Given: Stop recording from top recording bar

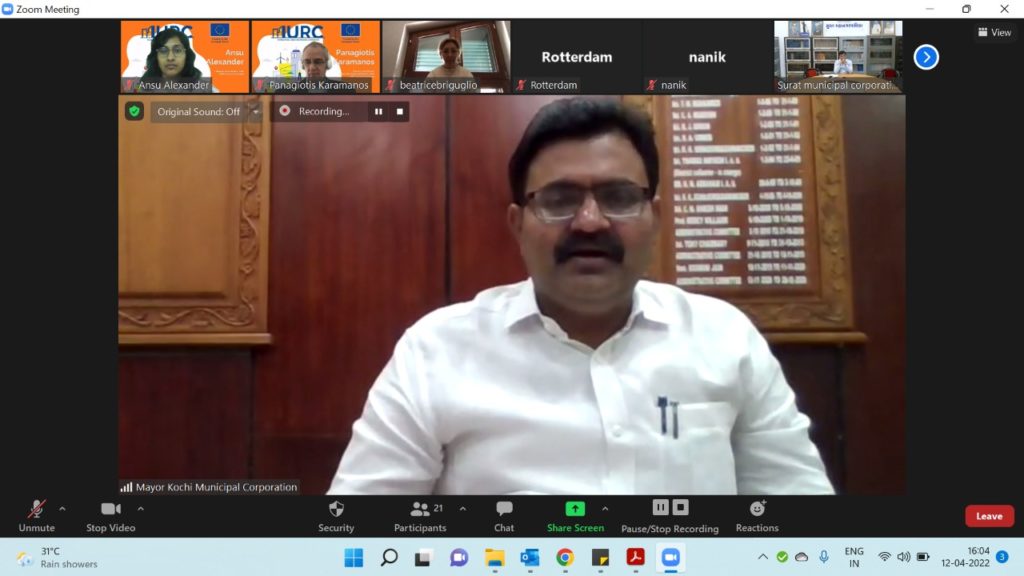Looking at the screenshot, I should pyautogui.click(x=400, y=112).
